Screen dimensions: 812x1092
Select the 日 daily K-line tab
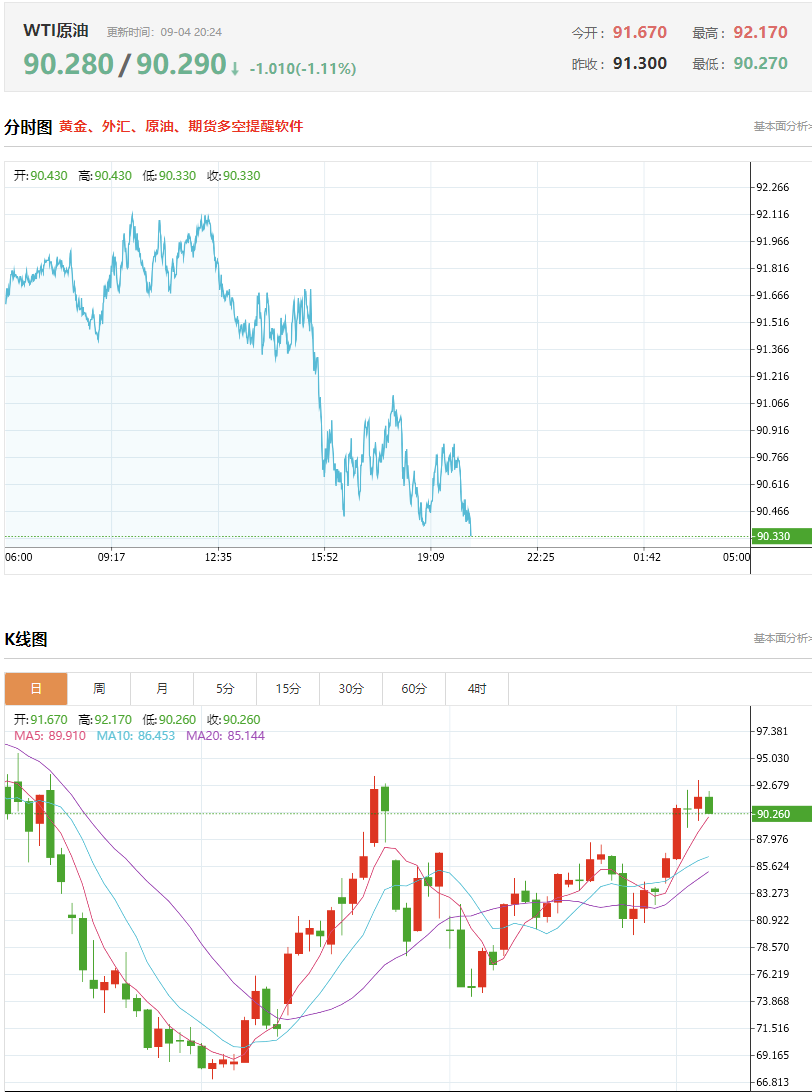(36, 689)
